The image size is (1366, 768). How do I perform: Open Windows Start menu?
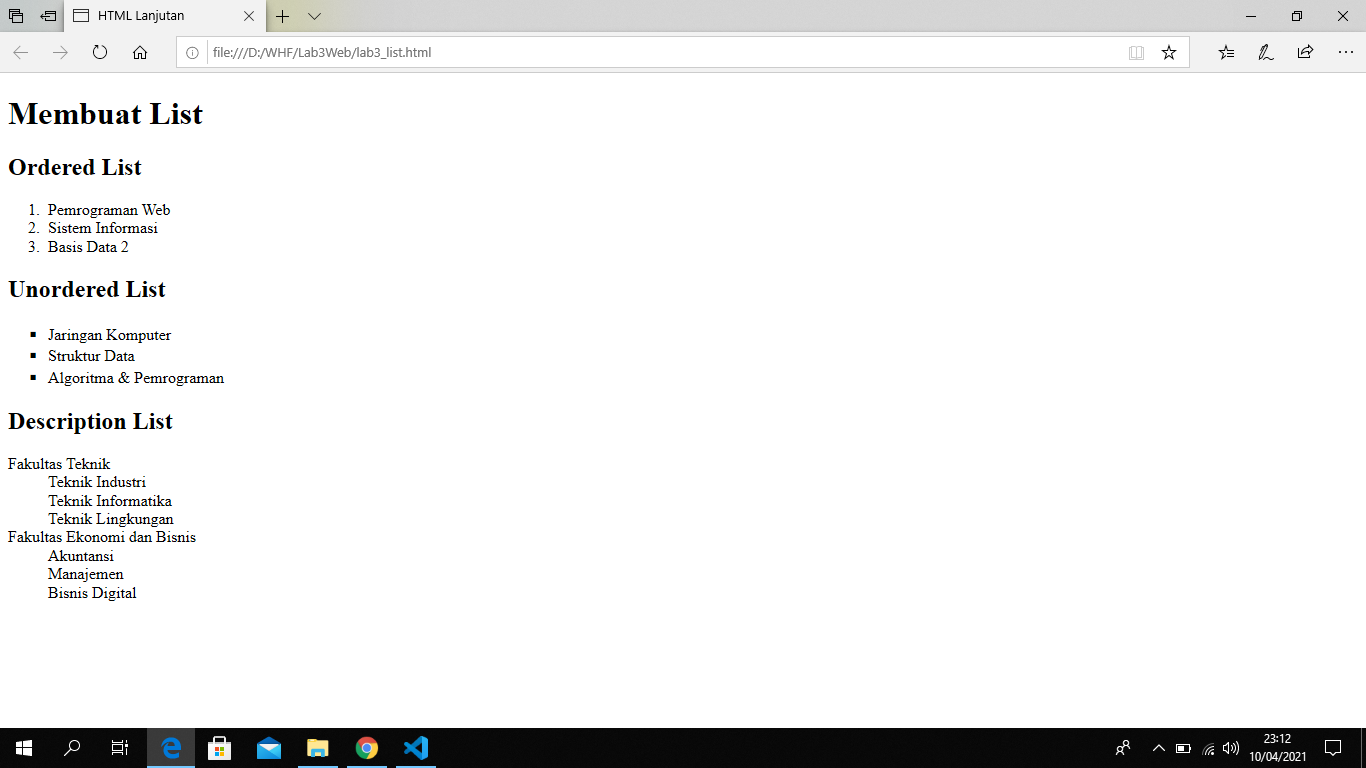[24, 748]
